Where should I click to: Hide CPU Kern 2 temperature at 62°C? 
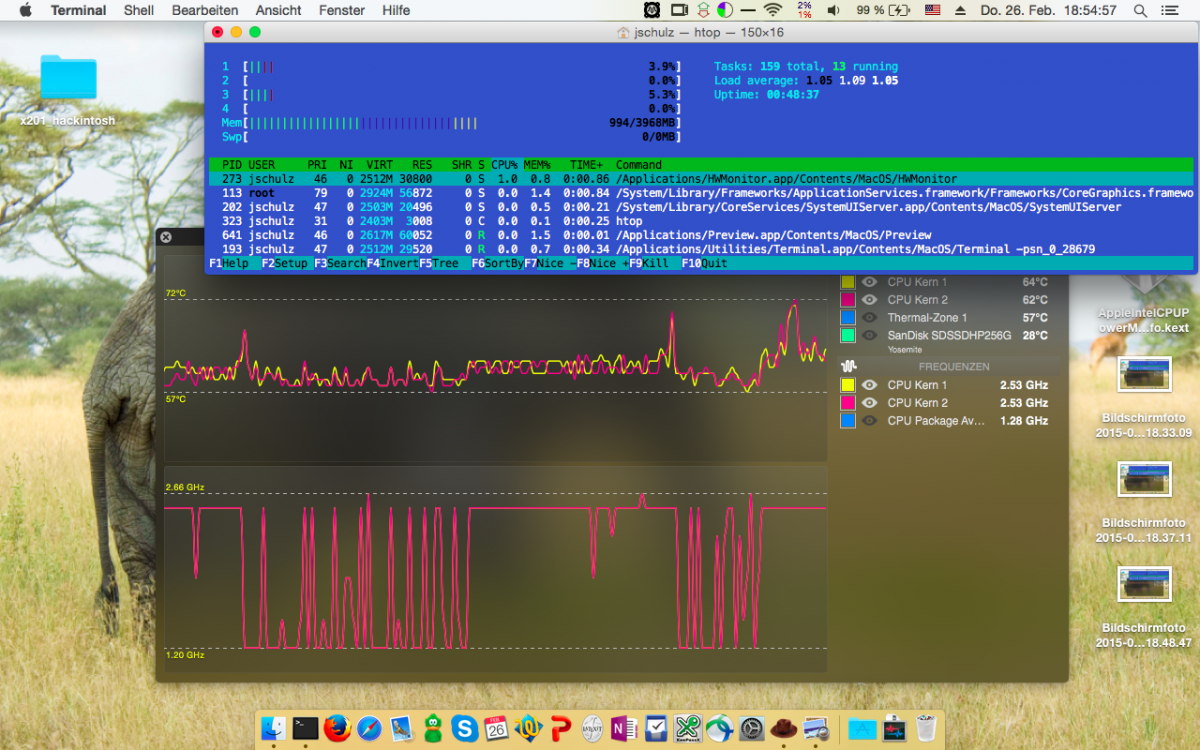[x=870, y=300]
